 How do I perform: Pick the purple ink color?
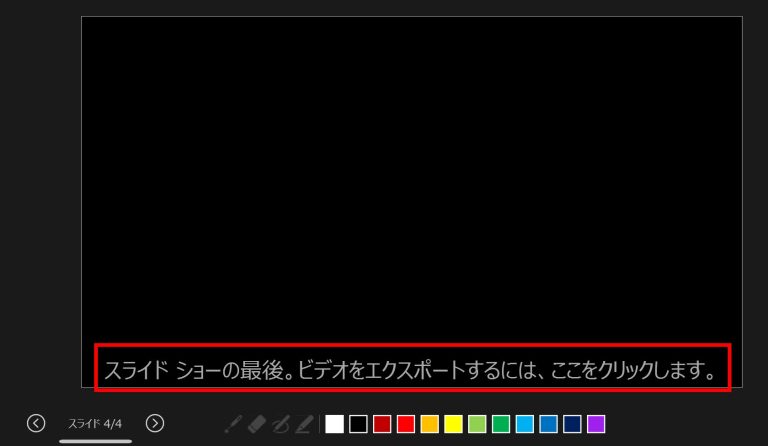[596, 424]
